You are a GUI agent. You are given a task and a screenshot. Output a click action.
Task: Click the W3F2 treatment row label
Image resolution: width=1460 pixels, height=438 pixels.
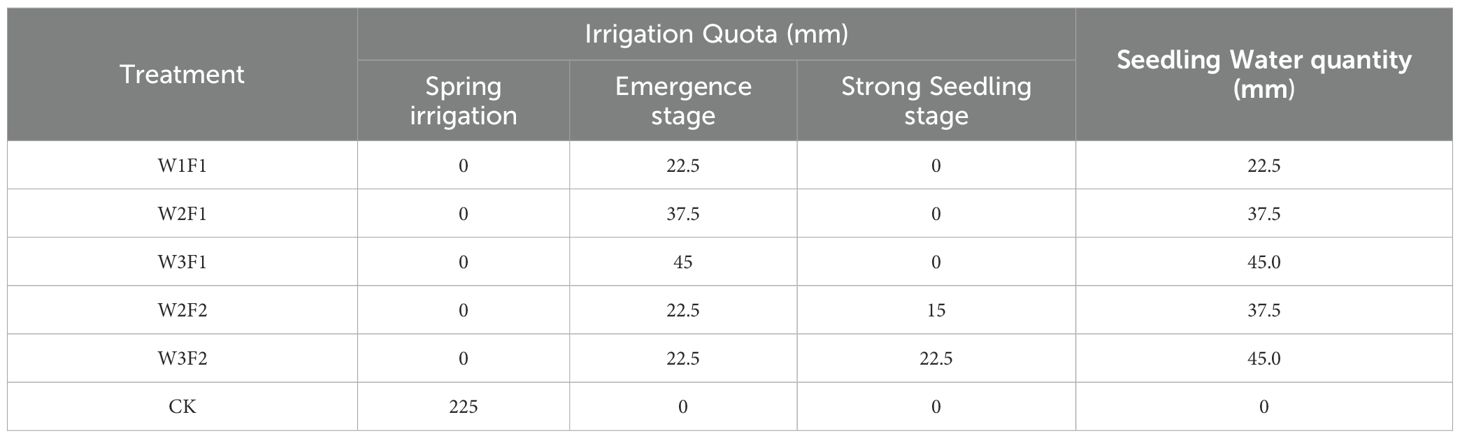[x=182, y=358]
